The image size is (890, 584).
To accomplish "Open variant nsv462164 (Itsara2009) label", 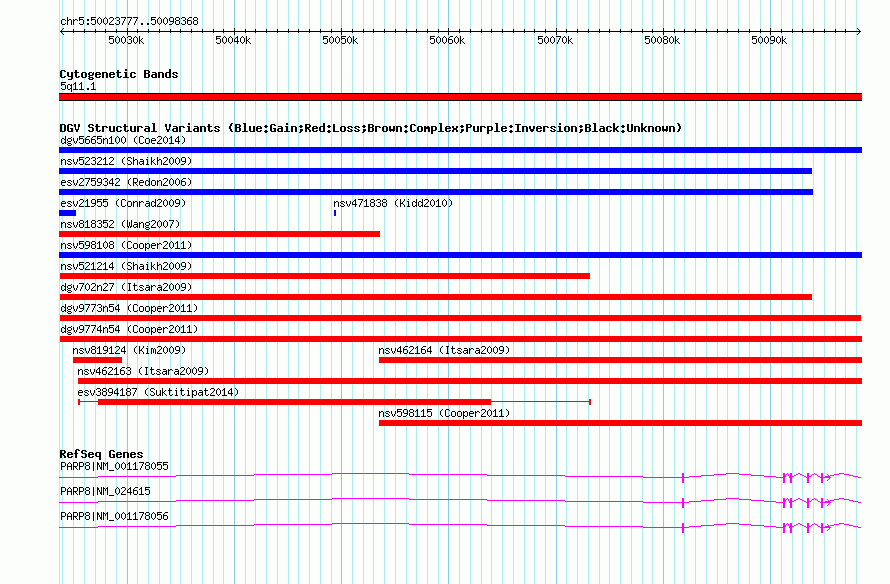I will (x=444, y=350).
